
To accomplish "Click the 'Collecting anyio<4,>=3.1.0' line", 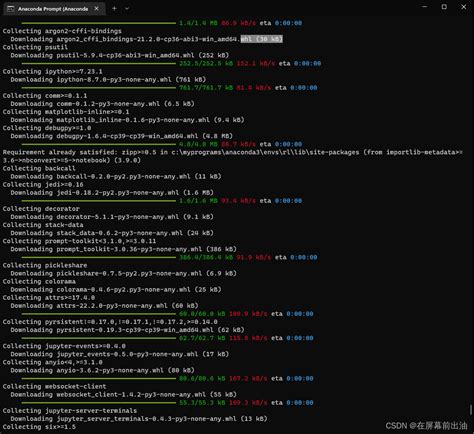I will pos(52,362).
